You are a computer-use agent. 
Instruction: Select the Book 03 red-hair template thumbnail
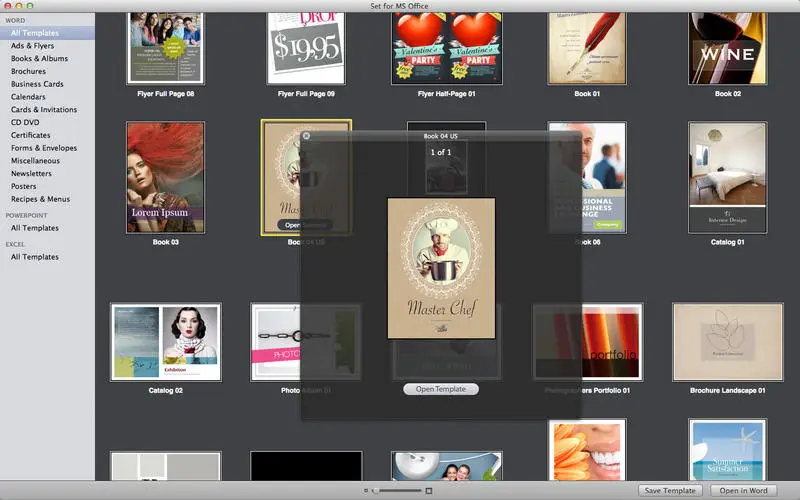(165, 178)
